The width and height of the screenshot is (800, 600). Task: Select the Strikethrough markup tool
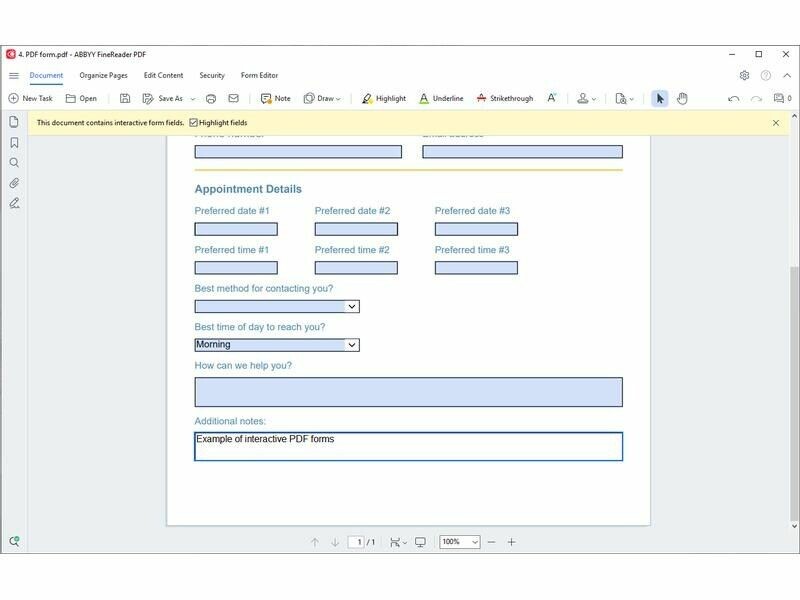tap(504, 99)
